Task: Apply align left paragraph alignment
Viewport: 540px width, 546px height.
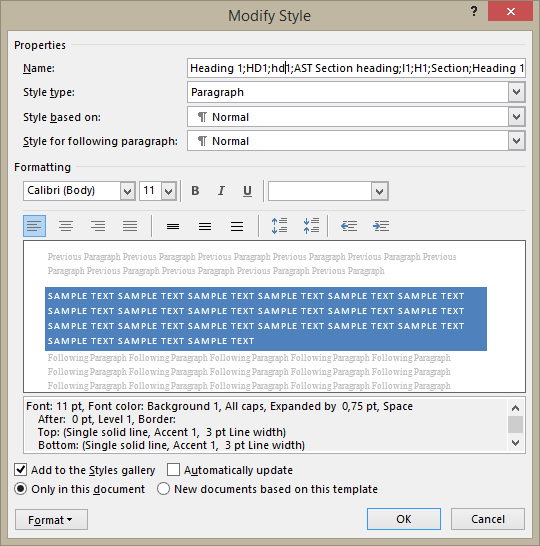Action: click(x=34, y=226)
